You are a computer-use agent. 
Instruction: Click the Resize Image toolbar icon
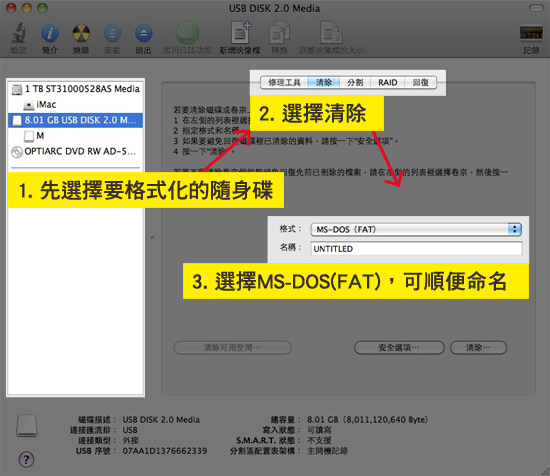(331, 32)
